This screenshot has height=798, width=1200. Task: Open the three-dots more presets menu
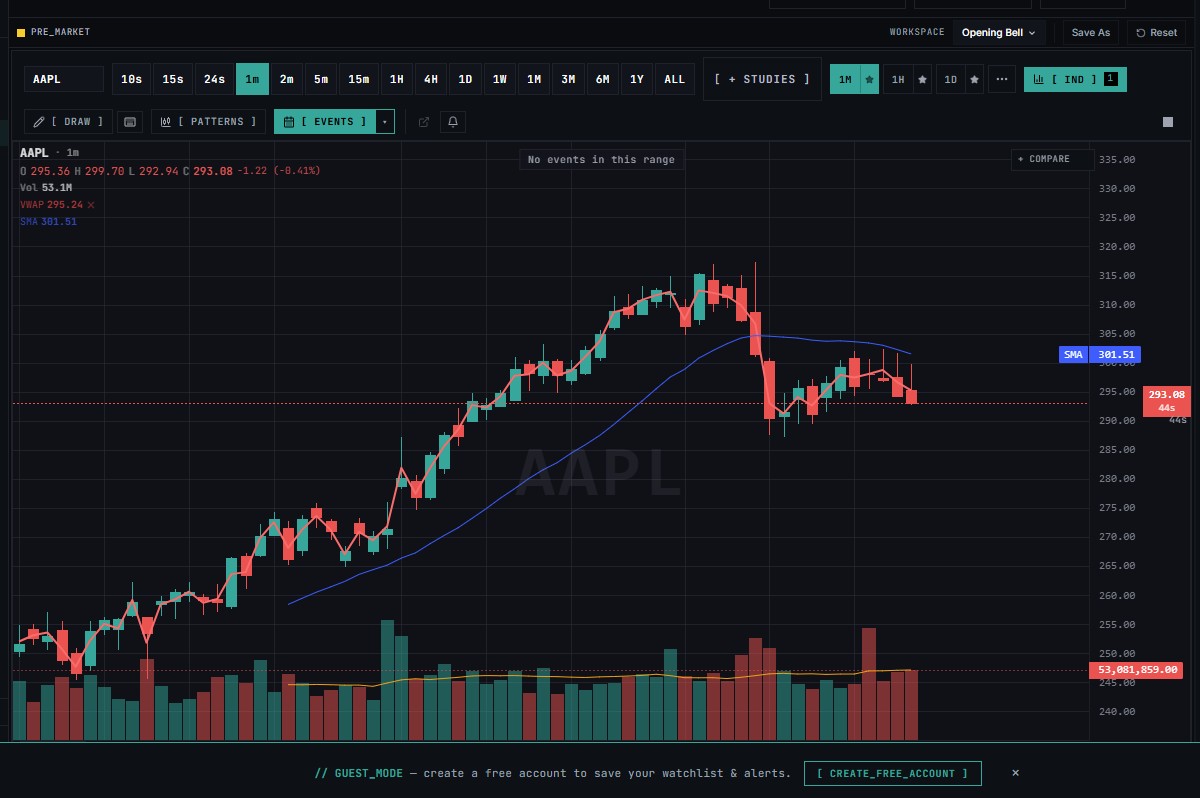tap(1002, 79)
